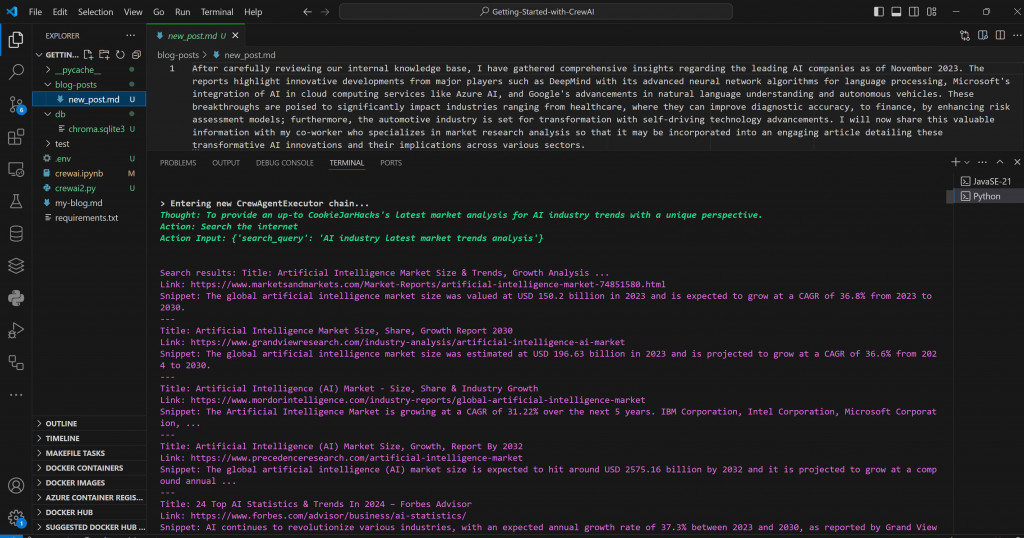
Task: Open the stacked layers icon in activity bar
Action: point(16,266)
